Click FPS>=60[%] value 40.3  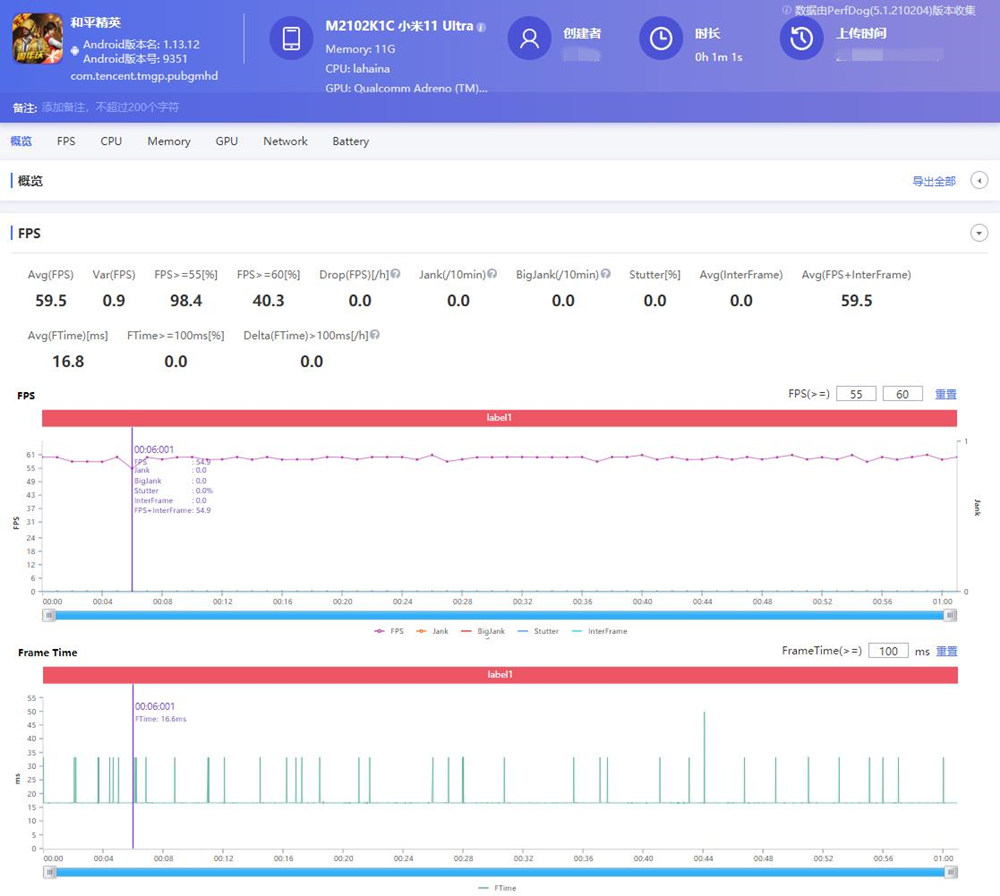pyautogui.click(x=268, y=300)
